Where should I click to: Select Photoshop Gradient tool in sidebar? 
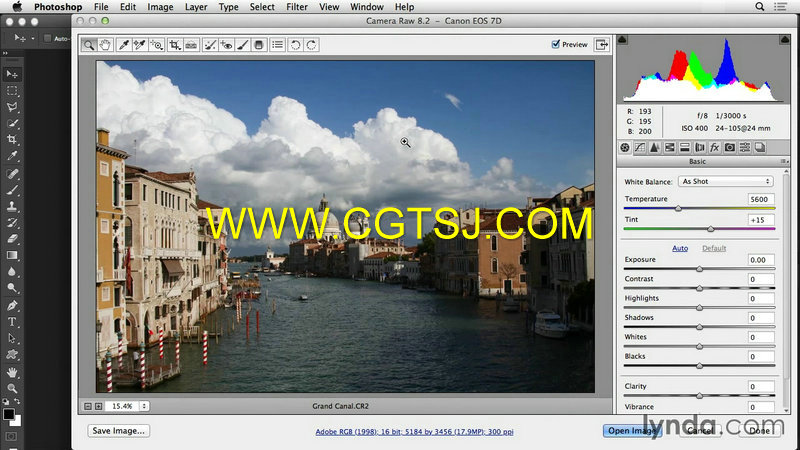coord(12,255)
